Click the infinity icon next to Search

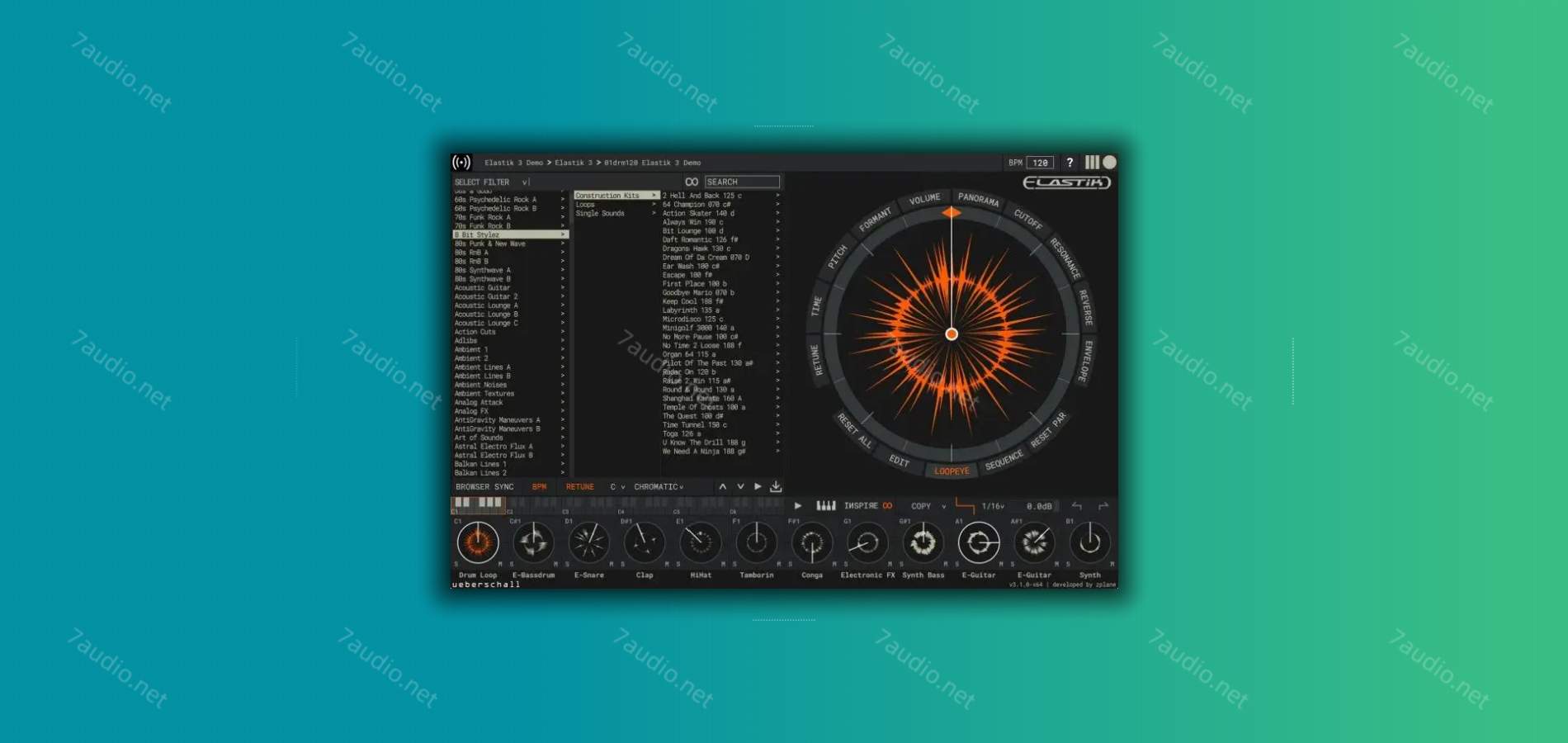point(692,182)
